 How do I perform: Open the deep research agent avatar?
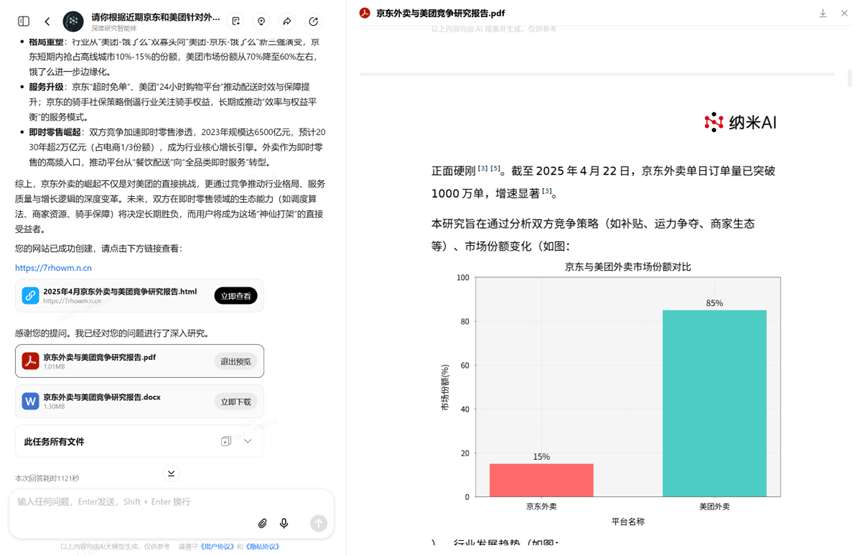tap(73, 22)
